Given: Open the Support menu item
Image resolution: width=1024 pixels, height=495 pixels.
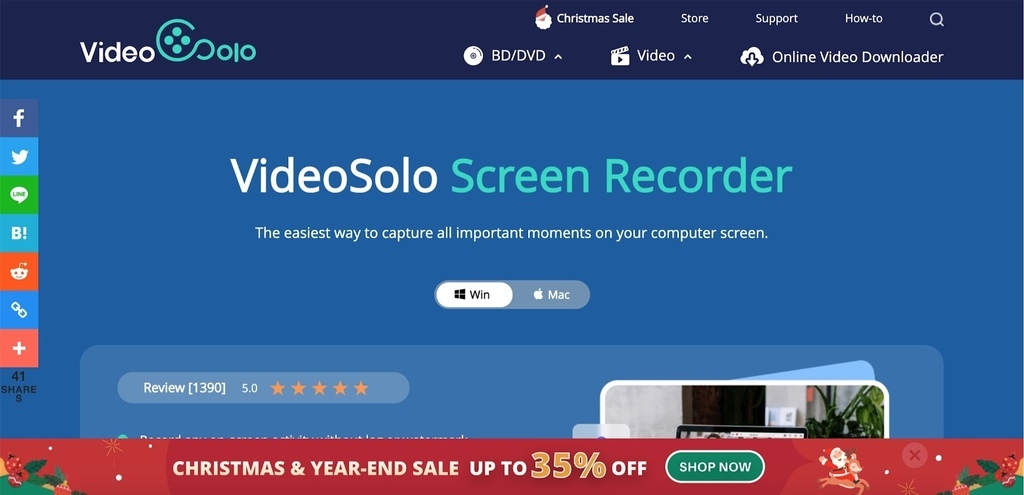Looking at the screenshot, I should point(776,18).
